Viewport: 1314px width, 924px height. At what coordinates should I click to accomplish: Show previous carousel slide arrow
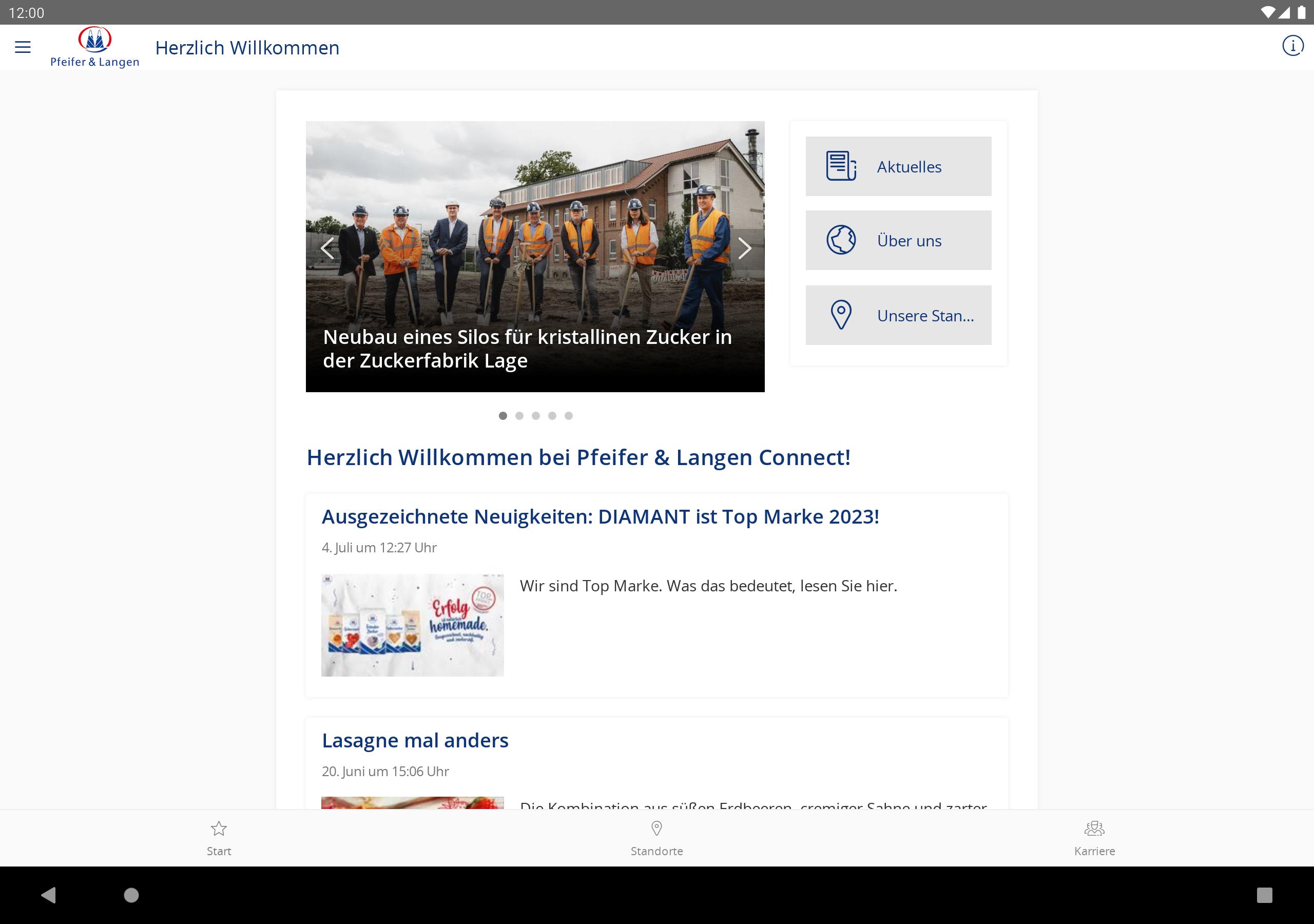coord(327,248)
